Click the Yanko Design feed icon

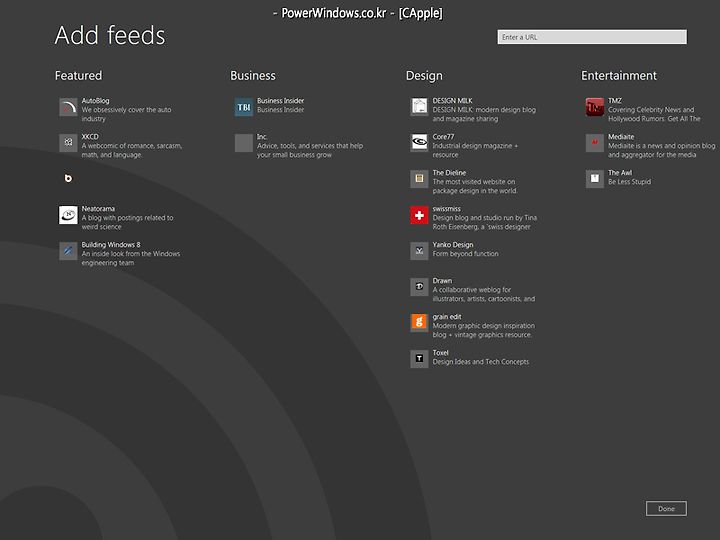[x=419, y=251]
